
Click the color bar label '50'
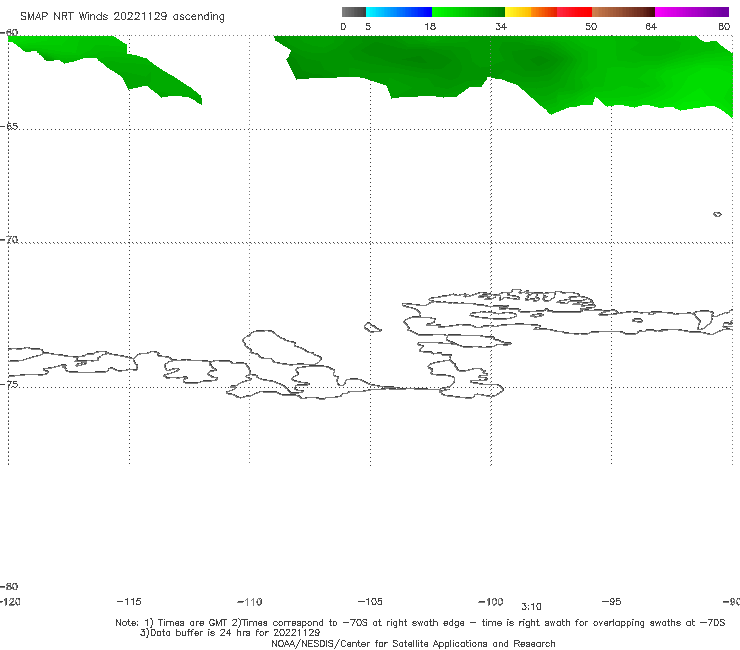tap(591, 26)
